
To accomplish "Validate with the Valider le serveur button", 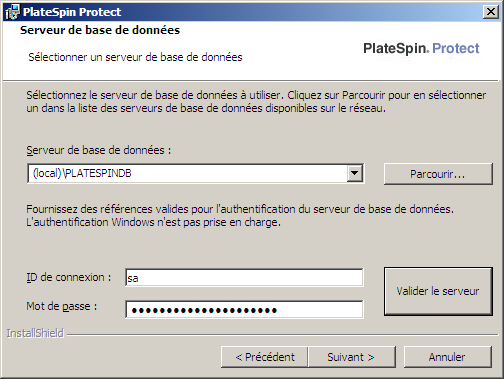I will click(438, 291).
